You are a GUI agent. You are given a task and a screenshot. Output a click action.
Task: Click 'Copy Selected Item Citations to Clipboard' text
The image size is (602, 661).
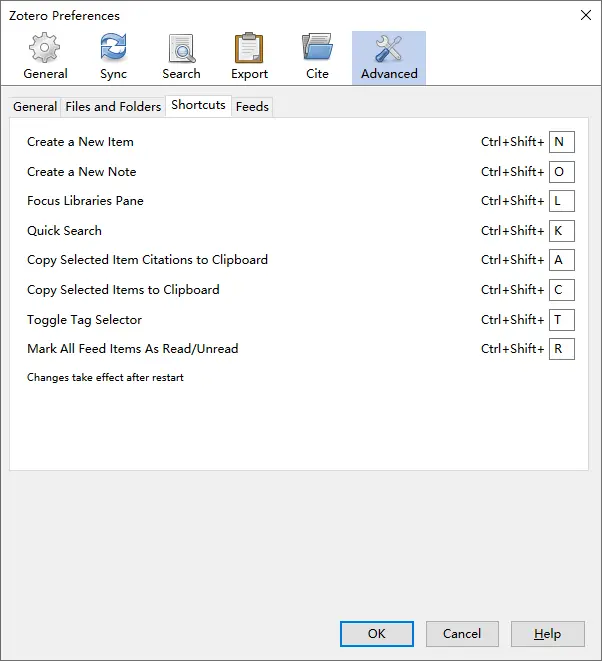(147, 260)
